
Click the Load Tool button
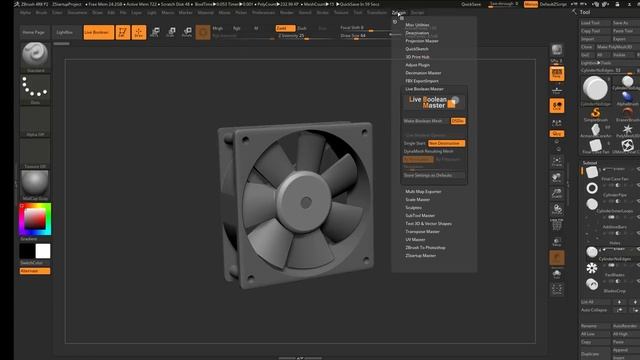595,23
